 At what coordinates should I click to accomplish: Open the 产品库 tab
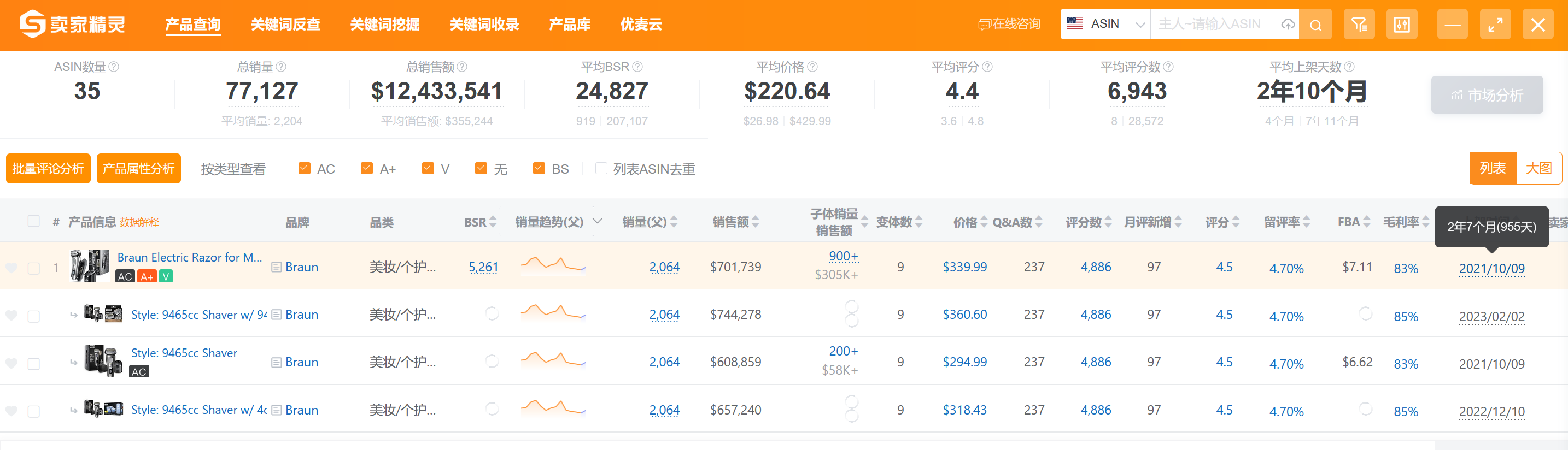click(x=570, y=25)
